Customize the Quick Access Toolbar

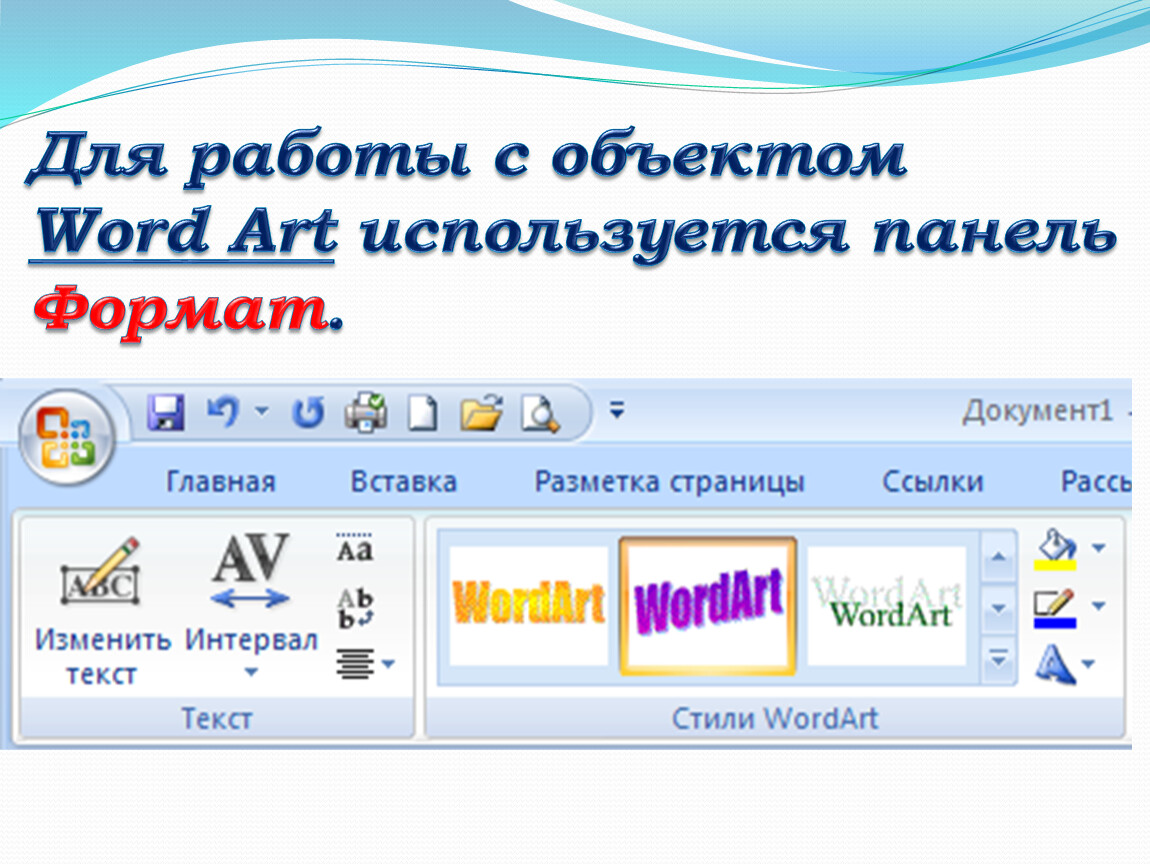(x=617, y=409)
